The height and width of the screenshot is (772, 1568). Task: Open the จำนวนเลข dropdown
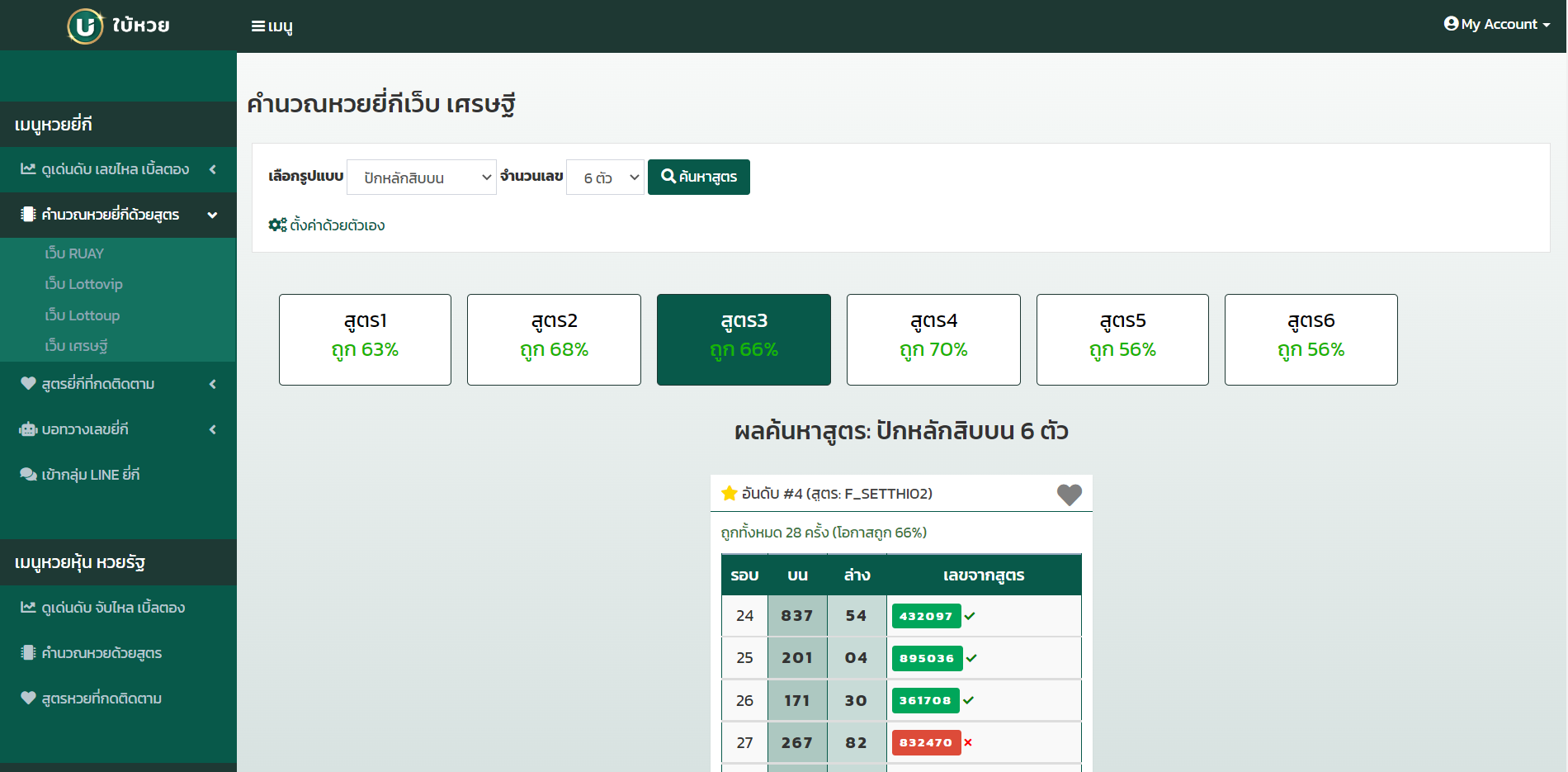tap(605, 177)
